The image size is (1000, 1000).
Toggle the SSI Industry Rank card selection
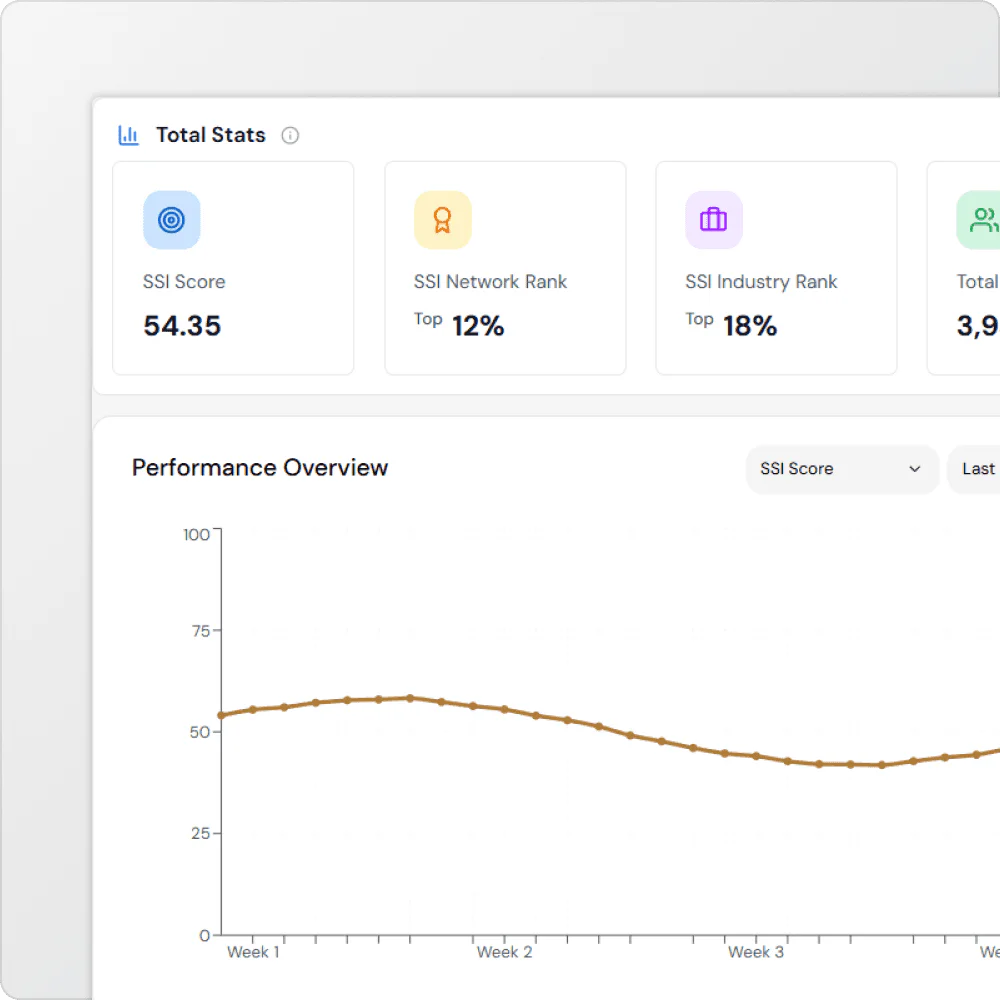pos(776,267)
